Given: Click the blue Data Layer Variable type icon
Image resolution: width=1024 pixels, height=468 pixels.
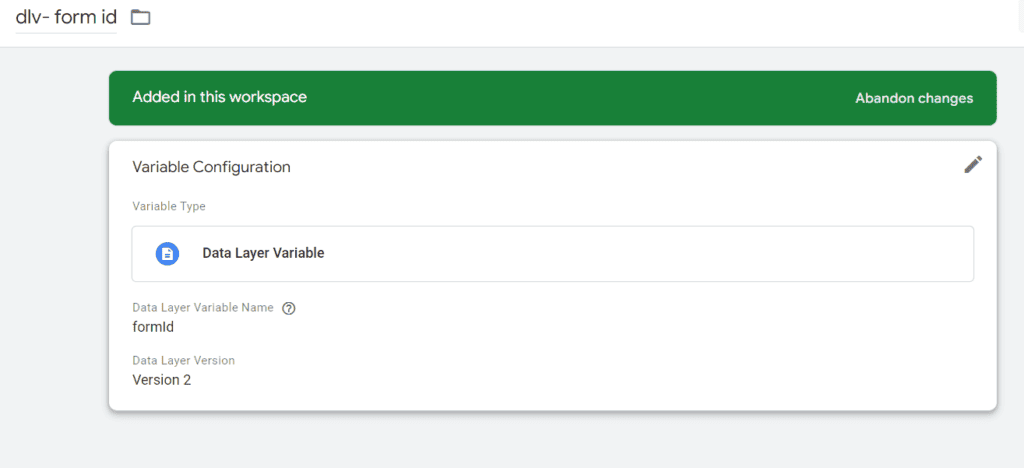Looking at the screenshot, I should point(167,254).
